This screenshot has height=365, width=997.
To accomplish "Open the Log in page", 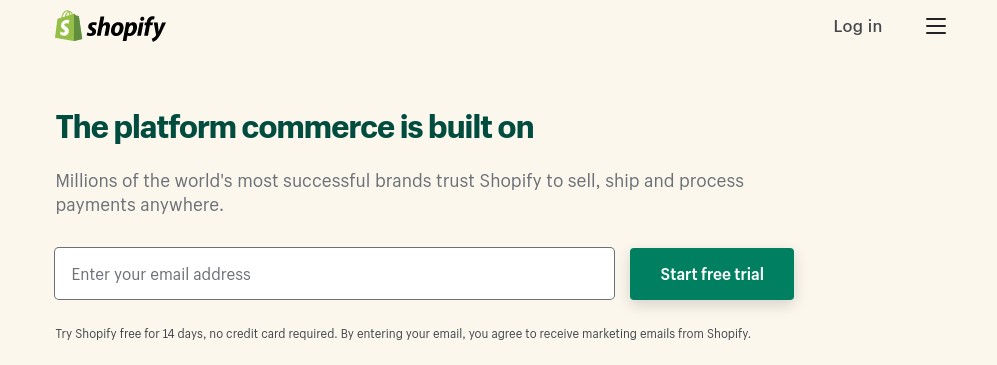I will 857,26.
